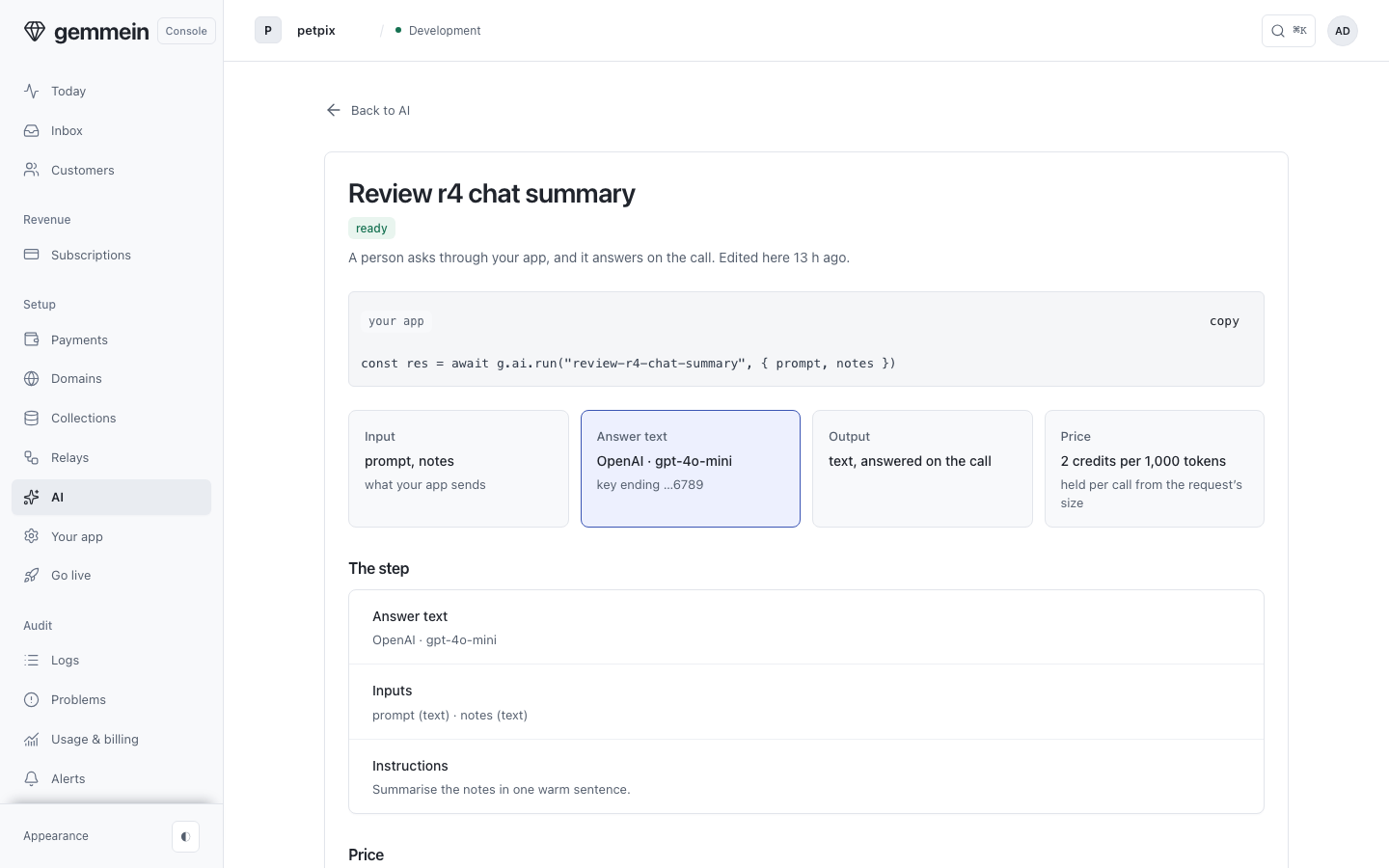Click the Review r4 chat summary title
1389x868 pixels.
(492, 193)
